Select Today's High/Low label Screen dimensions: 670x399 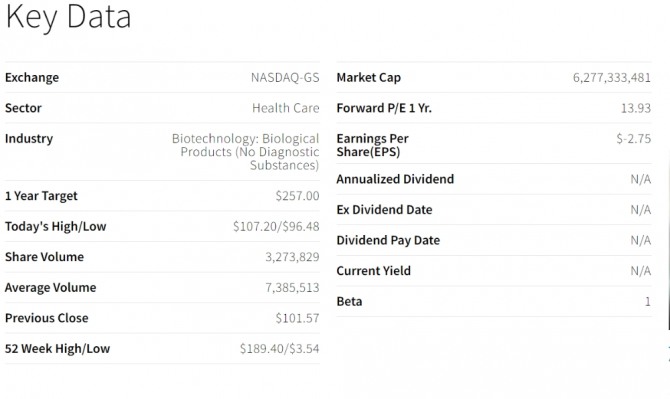tap(56, 226)
